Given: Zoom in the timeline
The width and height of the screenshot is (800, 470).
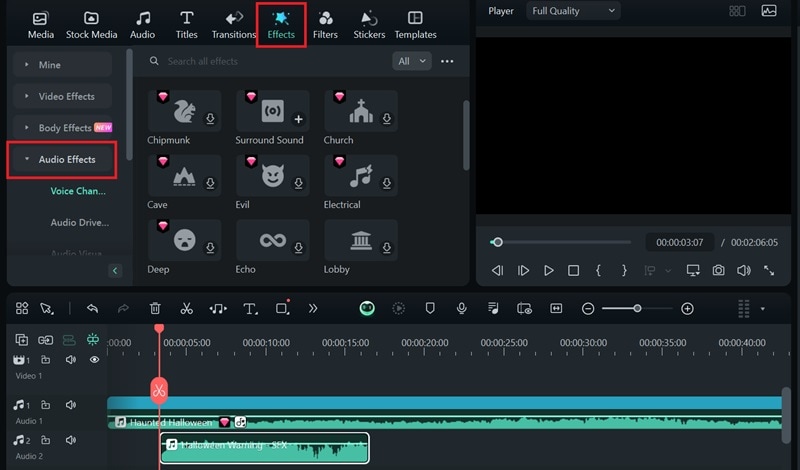Looking at the screenshot, I should coord(687,309).
